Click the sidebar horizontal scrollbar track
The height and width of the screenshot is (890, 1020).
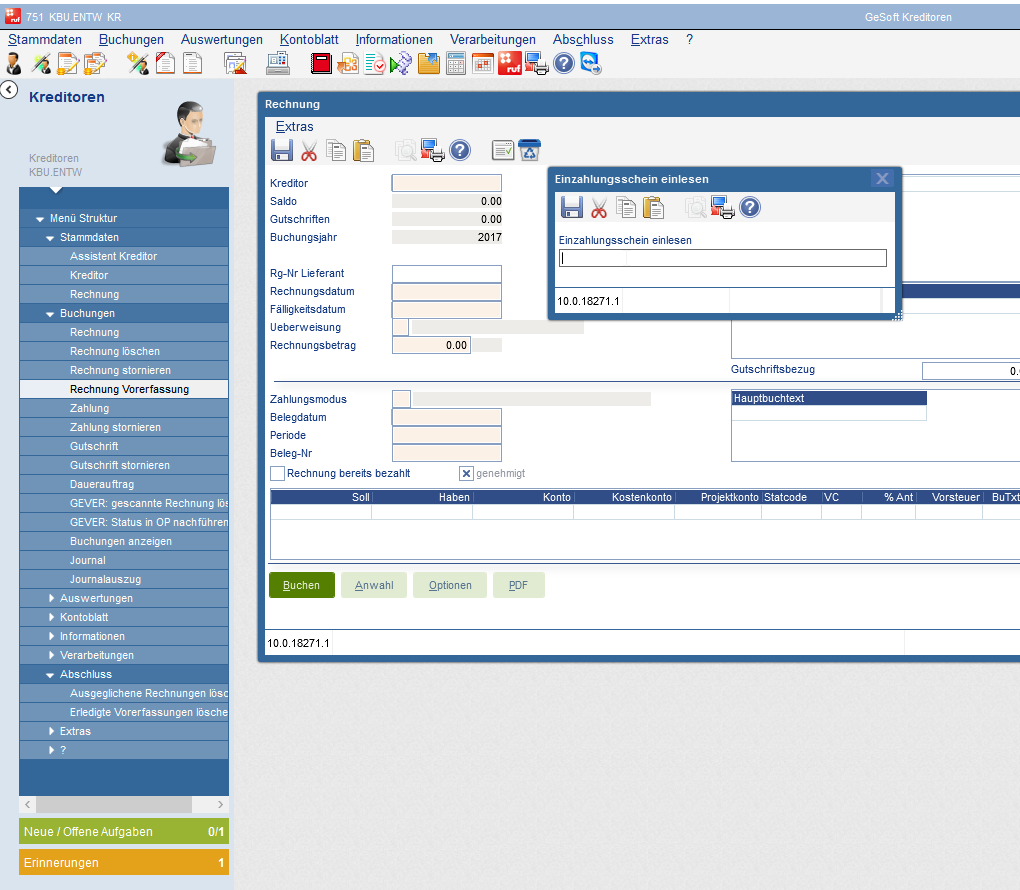[x=124, y=805]
